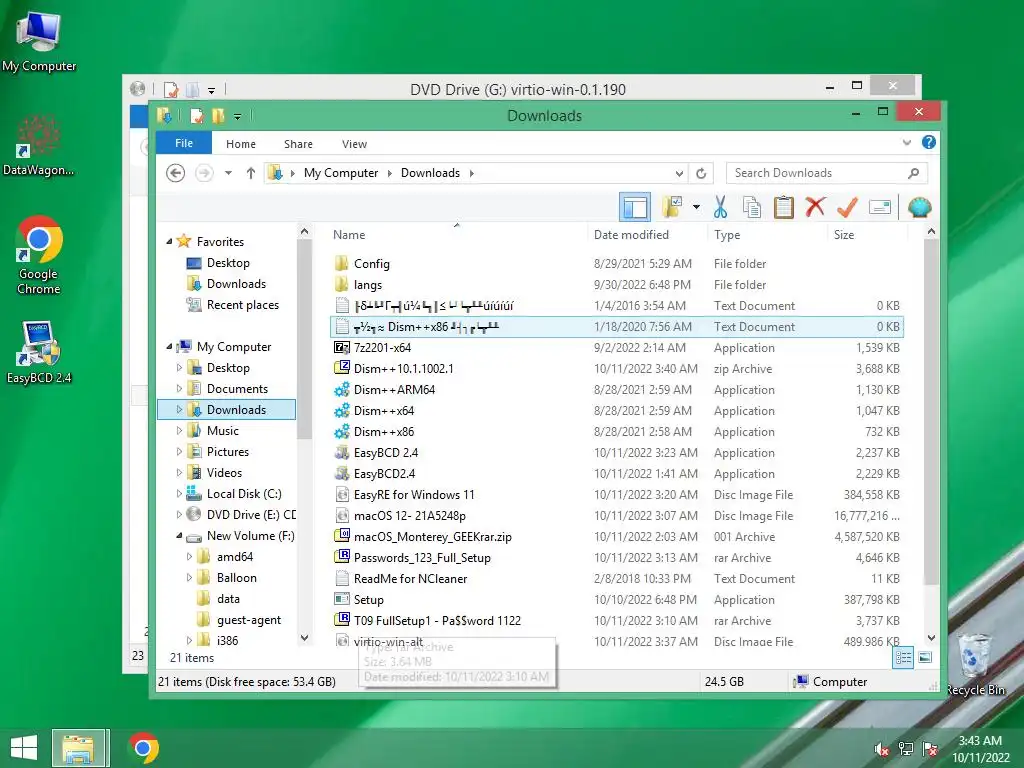Select the EasyRE for Windows 11 disc image icon

coord(342,494)
